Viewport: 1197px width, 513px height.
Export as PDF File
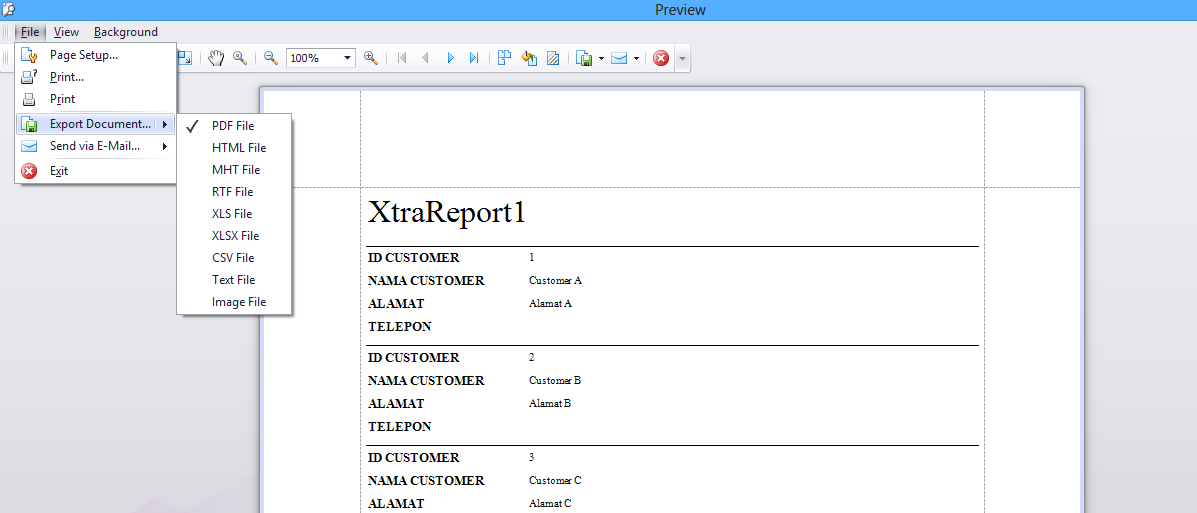point(234,126)
